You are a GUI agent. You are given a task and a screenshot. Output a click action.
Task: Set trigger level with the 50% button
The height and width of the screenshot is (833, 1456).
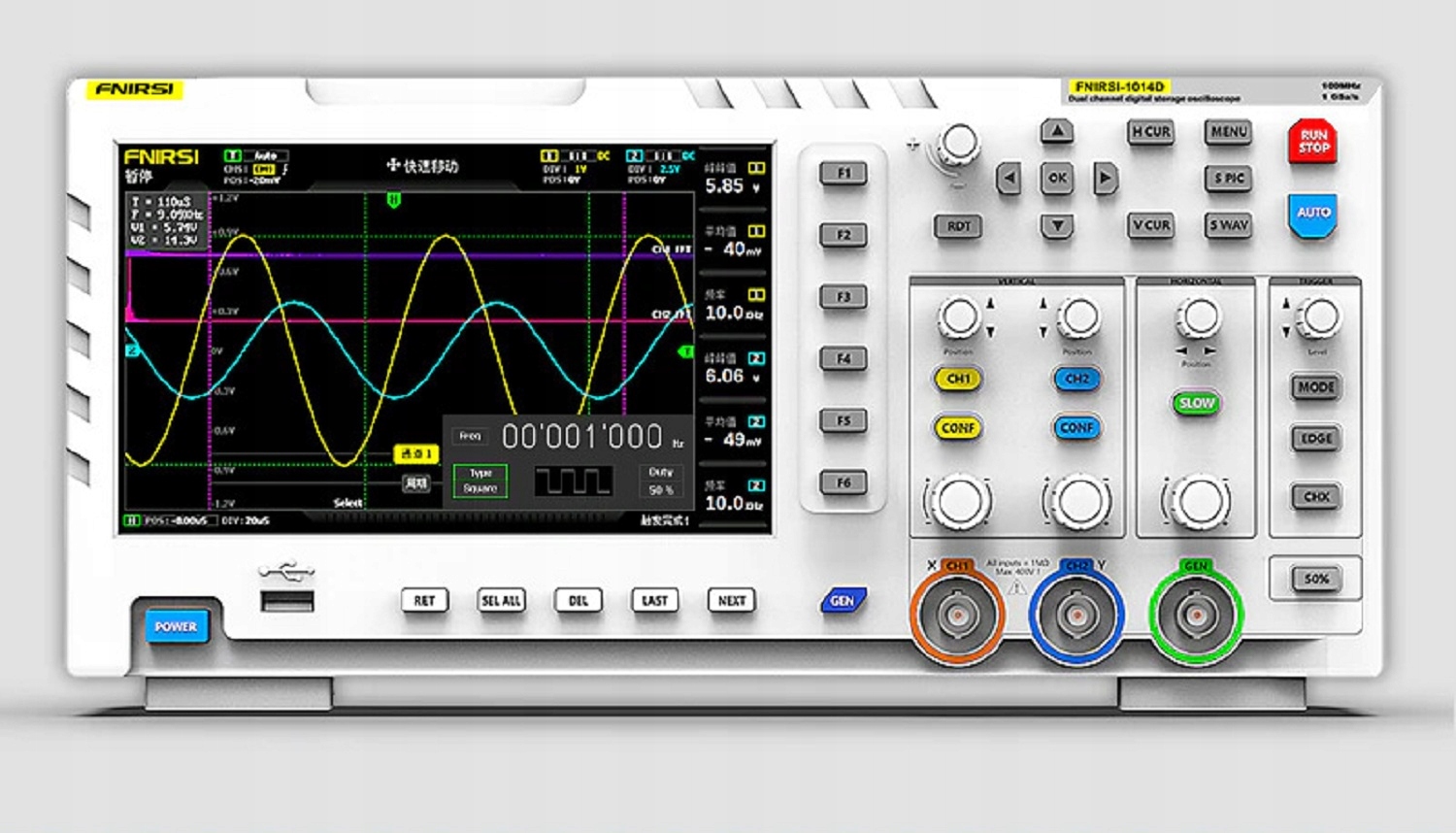pyautogui.click(x=1316, y=580)
